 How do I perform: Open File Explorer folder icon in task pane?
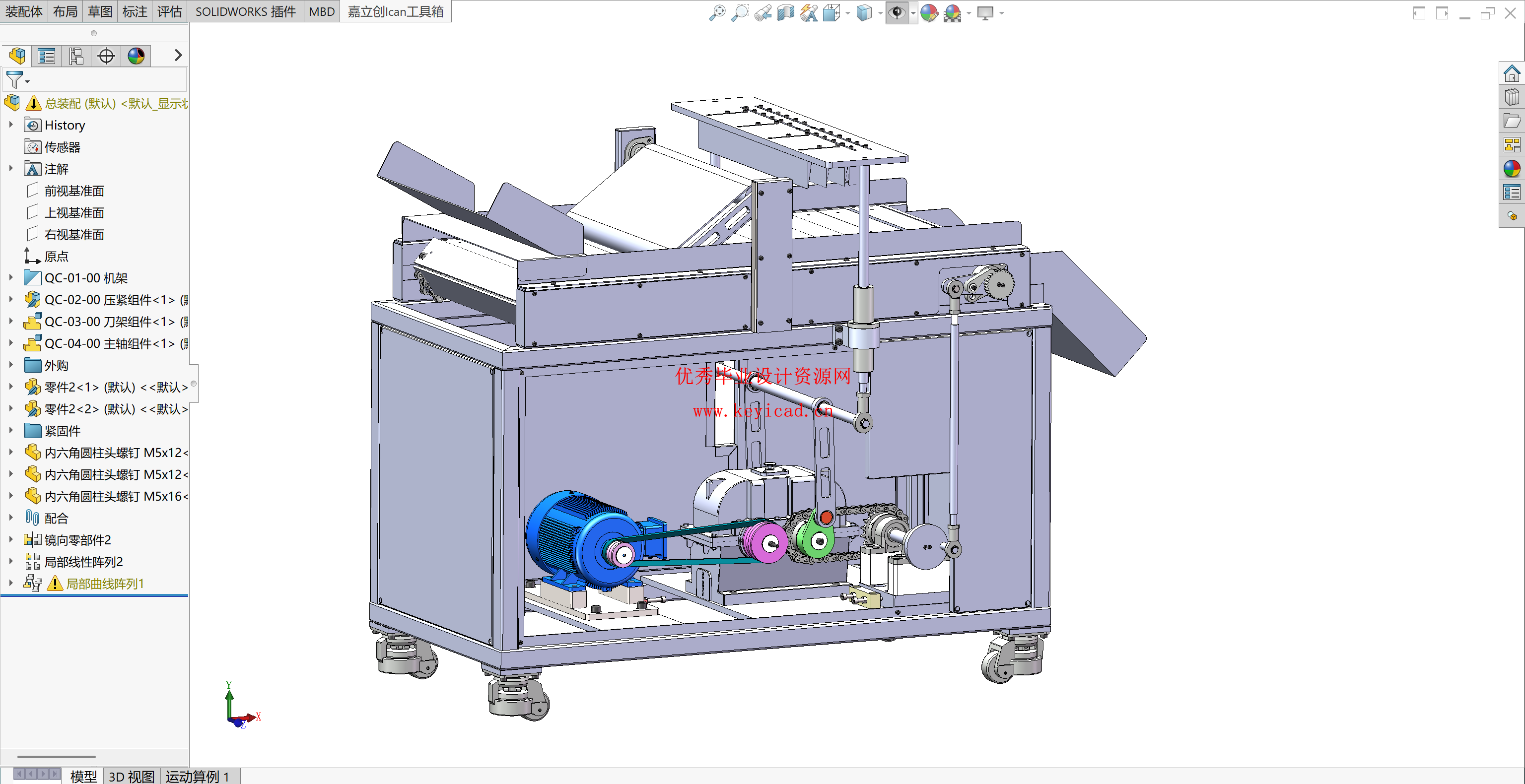pyautogui.click(x=1512, y=121)
